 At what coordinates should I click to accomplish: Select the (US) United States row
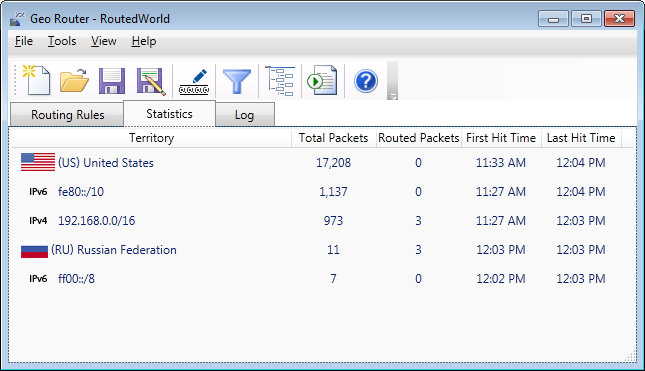point(322,162)
